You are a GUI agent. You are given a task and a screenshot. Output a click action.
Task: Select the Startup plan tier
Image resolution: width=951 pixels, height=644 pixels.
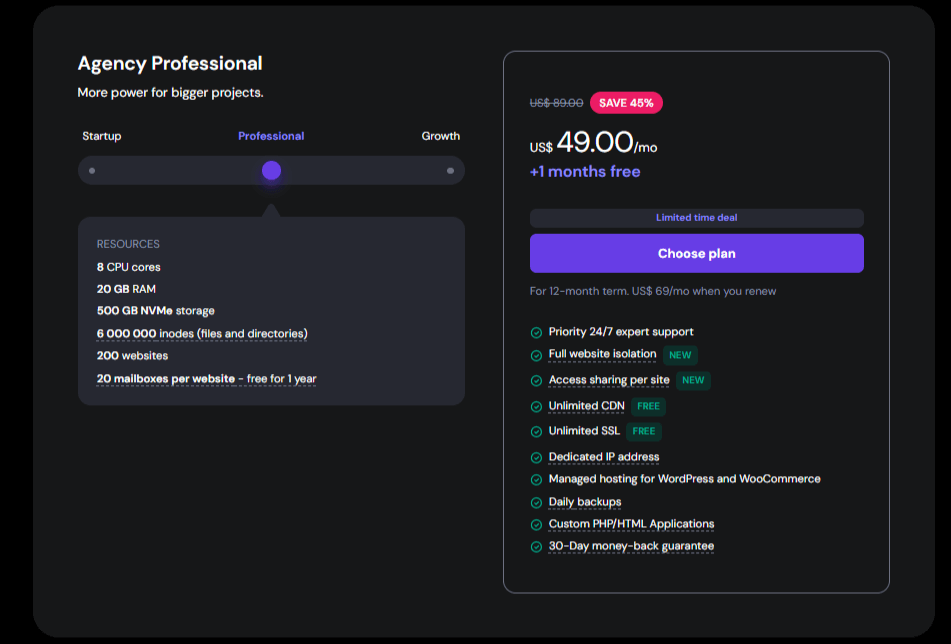coord(92,170)
